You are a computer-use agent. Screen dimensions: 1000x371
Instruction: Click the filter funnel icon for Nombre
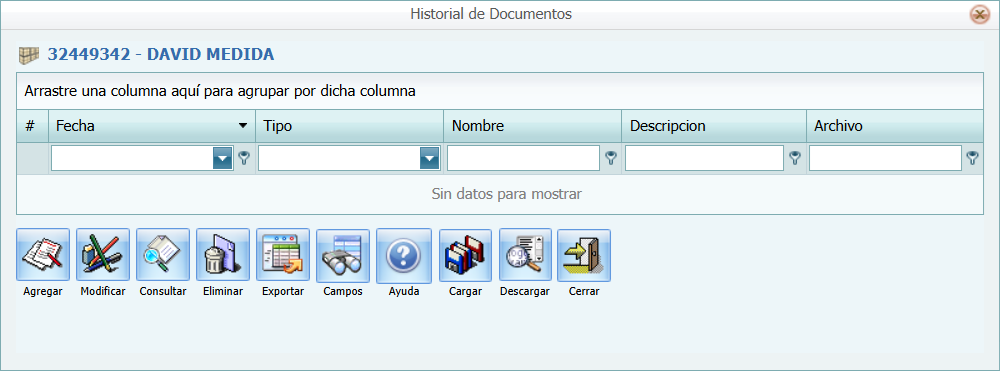610,158
